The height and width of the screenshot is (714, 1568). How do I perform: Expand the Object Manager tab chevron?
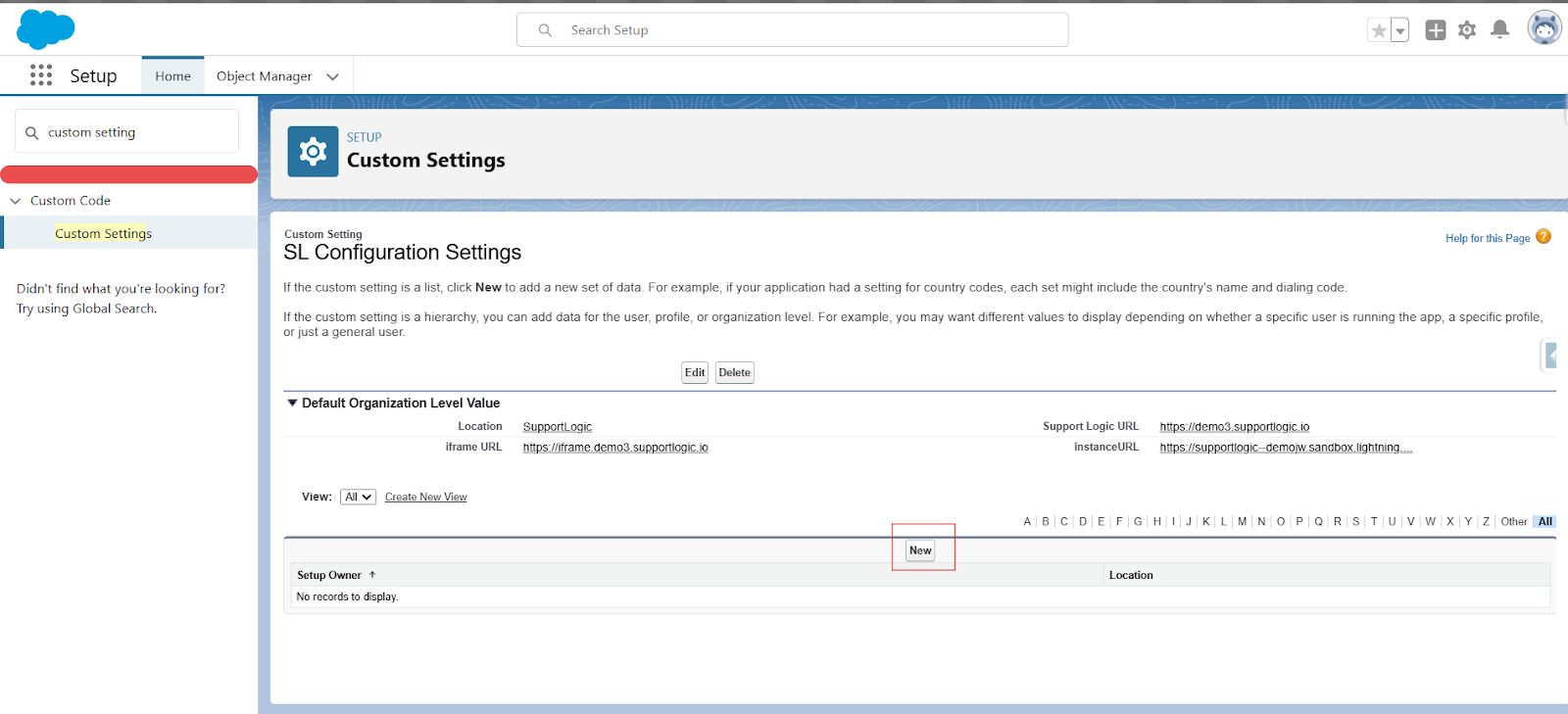(x=333, y=76)
